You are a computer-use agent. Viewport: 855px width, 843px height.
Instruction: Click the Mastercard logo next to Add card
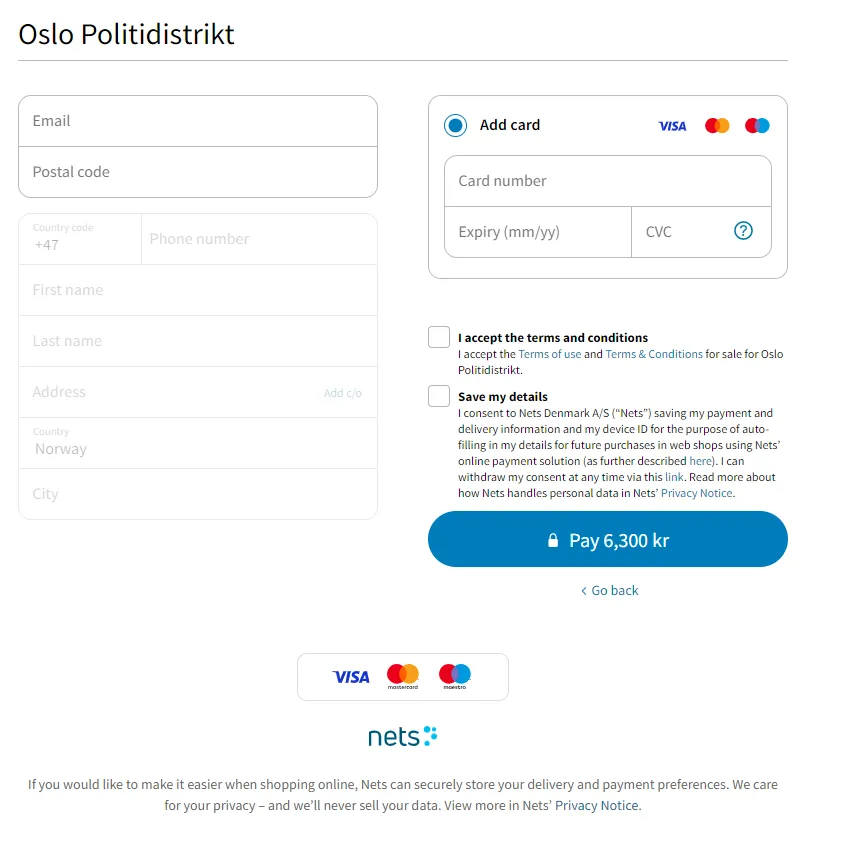coord(716,125)
